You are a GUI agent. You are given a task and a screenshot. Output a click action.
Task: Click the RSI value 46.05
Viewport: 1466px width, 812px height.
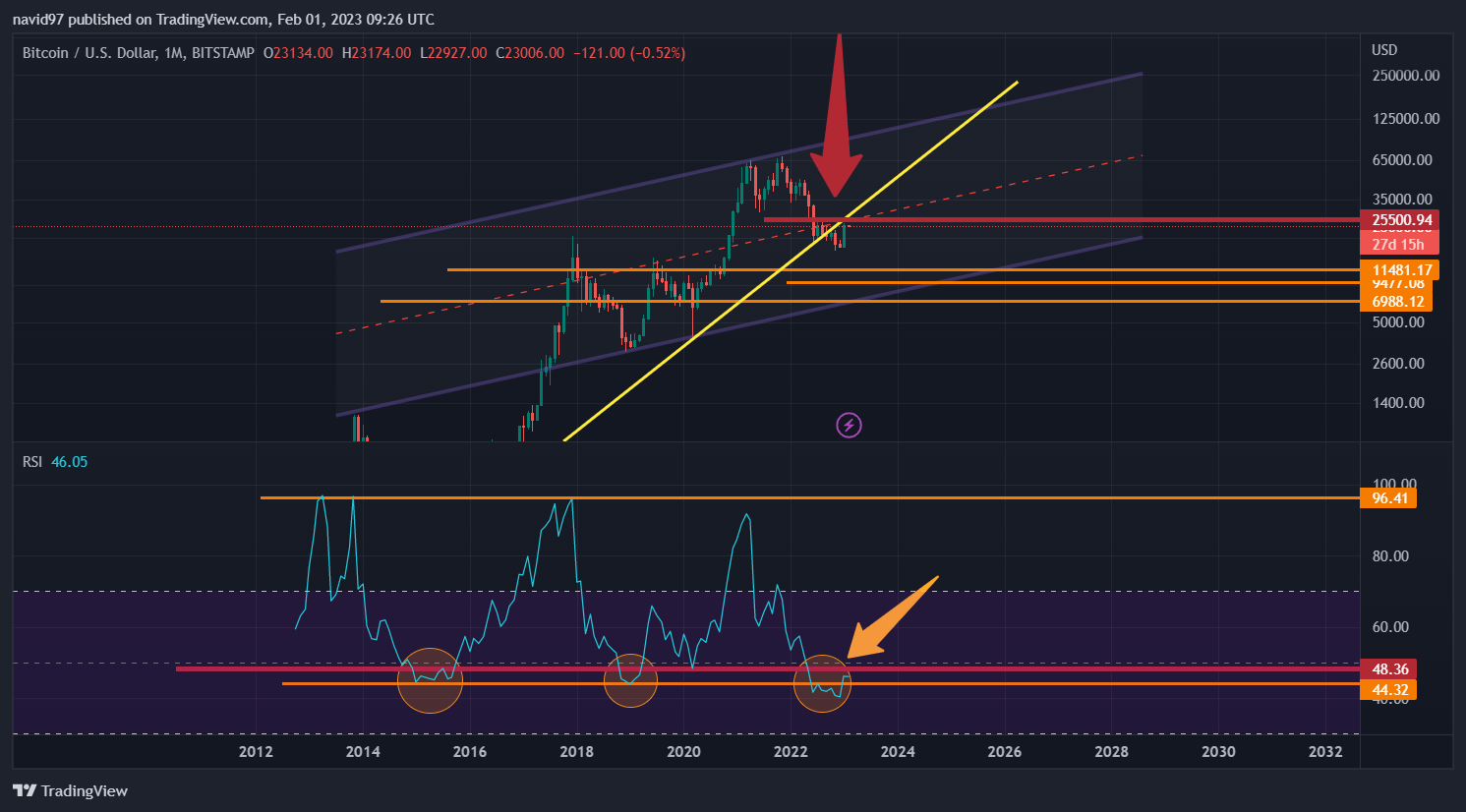coord(69,462)
